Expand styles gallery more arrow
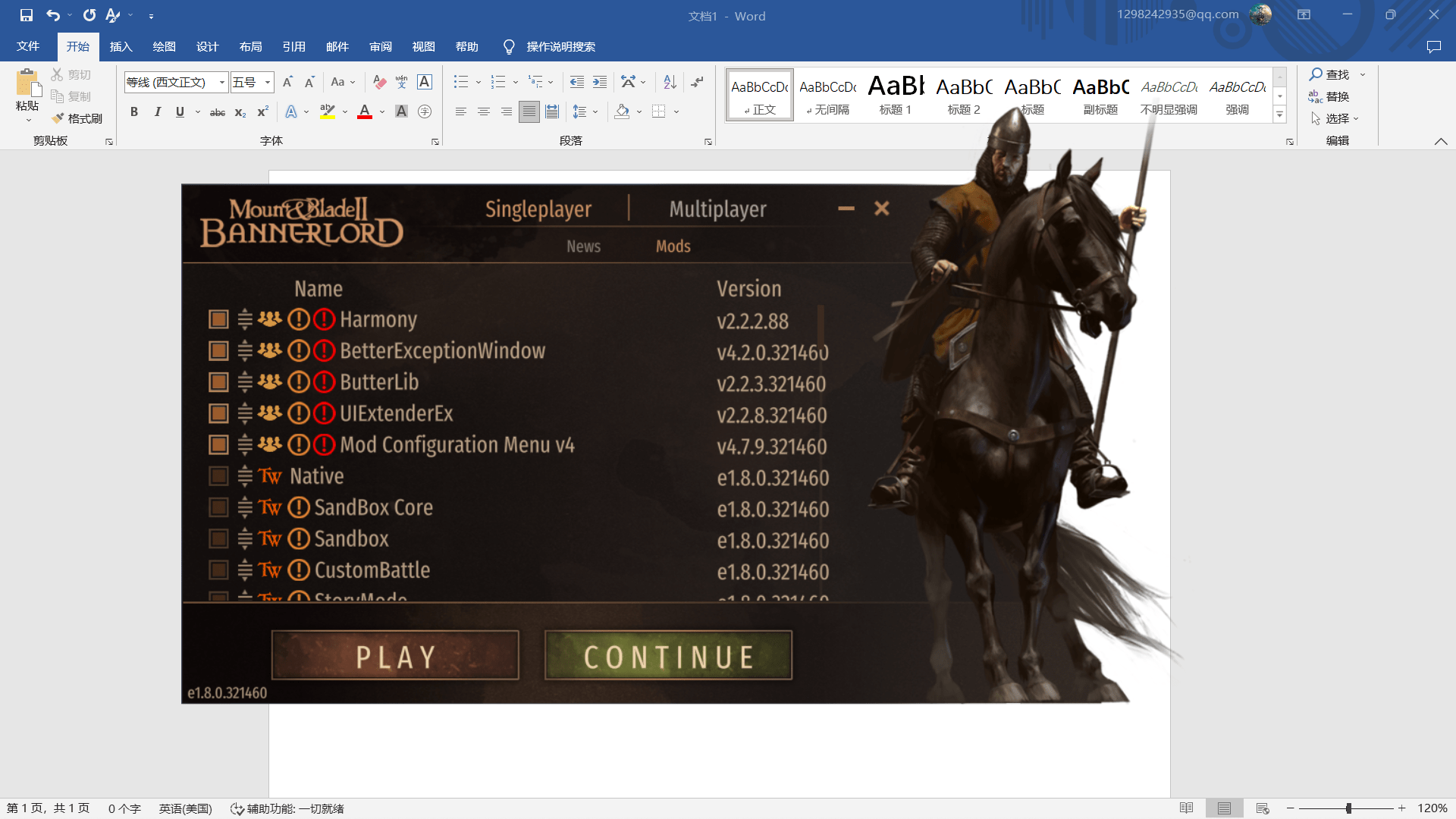The height and width of the screenshot is (819, 1456). (x=1280, y=115)
